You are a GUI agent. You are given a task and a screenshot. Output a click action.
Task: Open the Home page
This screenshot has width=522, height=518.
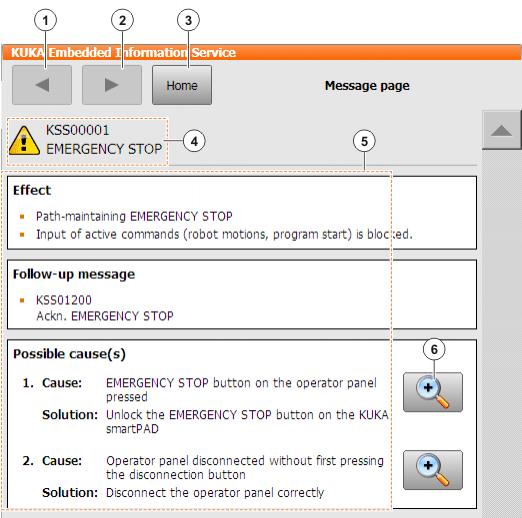tap(182, 85)
